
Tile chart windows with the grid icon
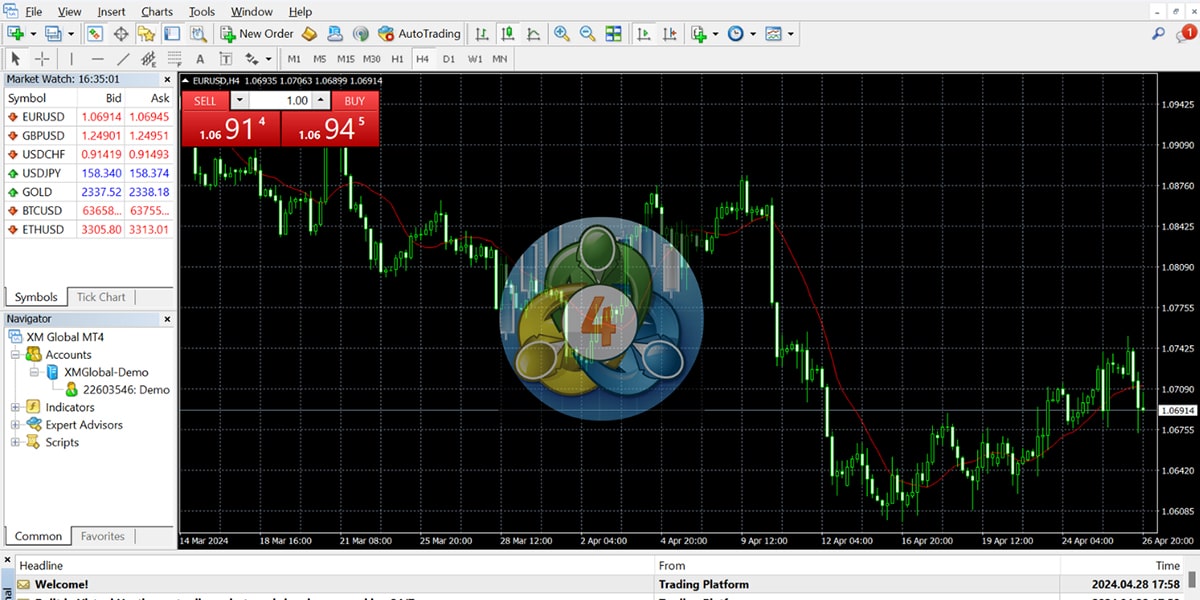[x=613, y=33]
